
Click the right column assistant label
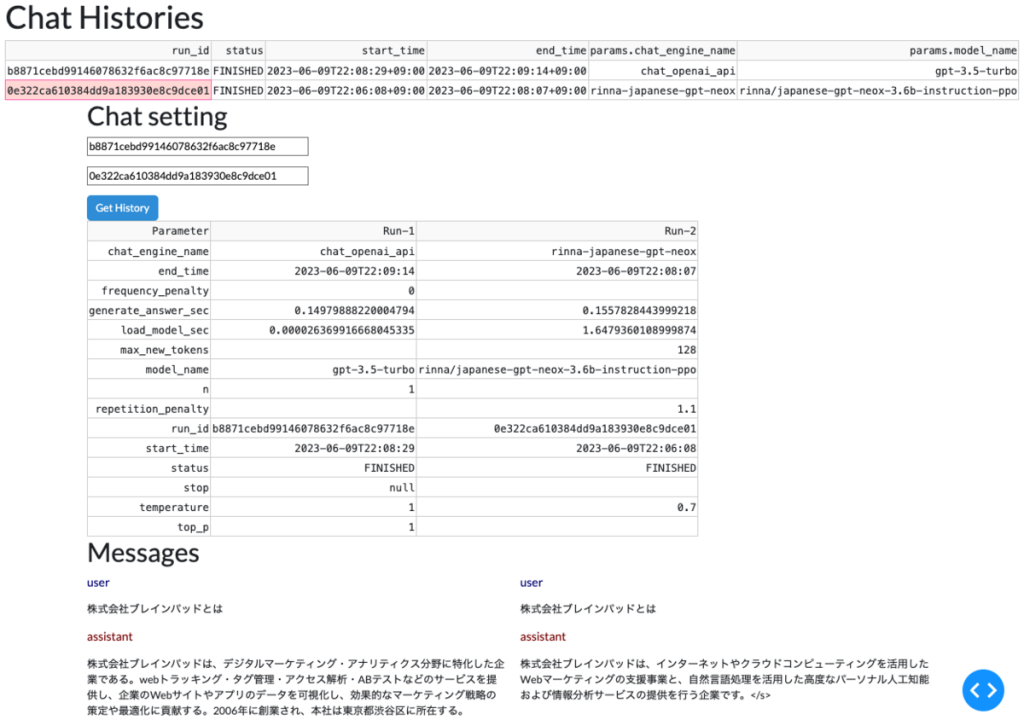(543, 637)
